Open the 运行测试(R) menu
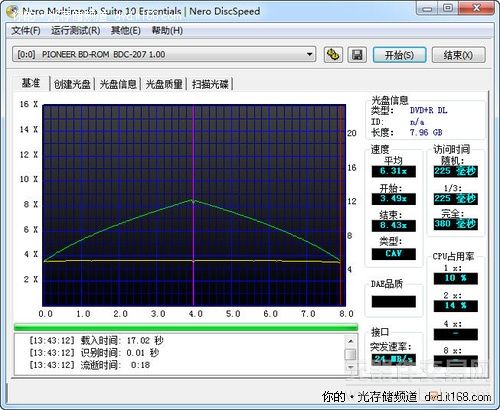Image resolution: width=500 pixels, height=410 pixels. point(76,31)
